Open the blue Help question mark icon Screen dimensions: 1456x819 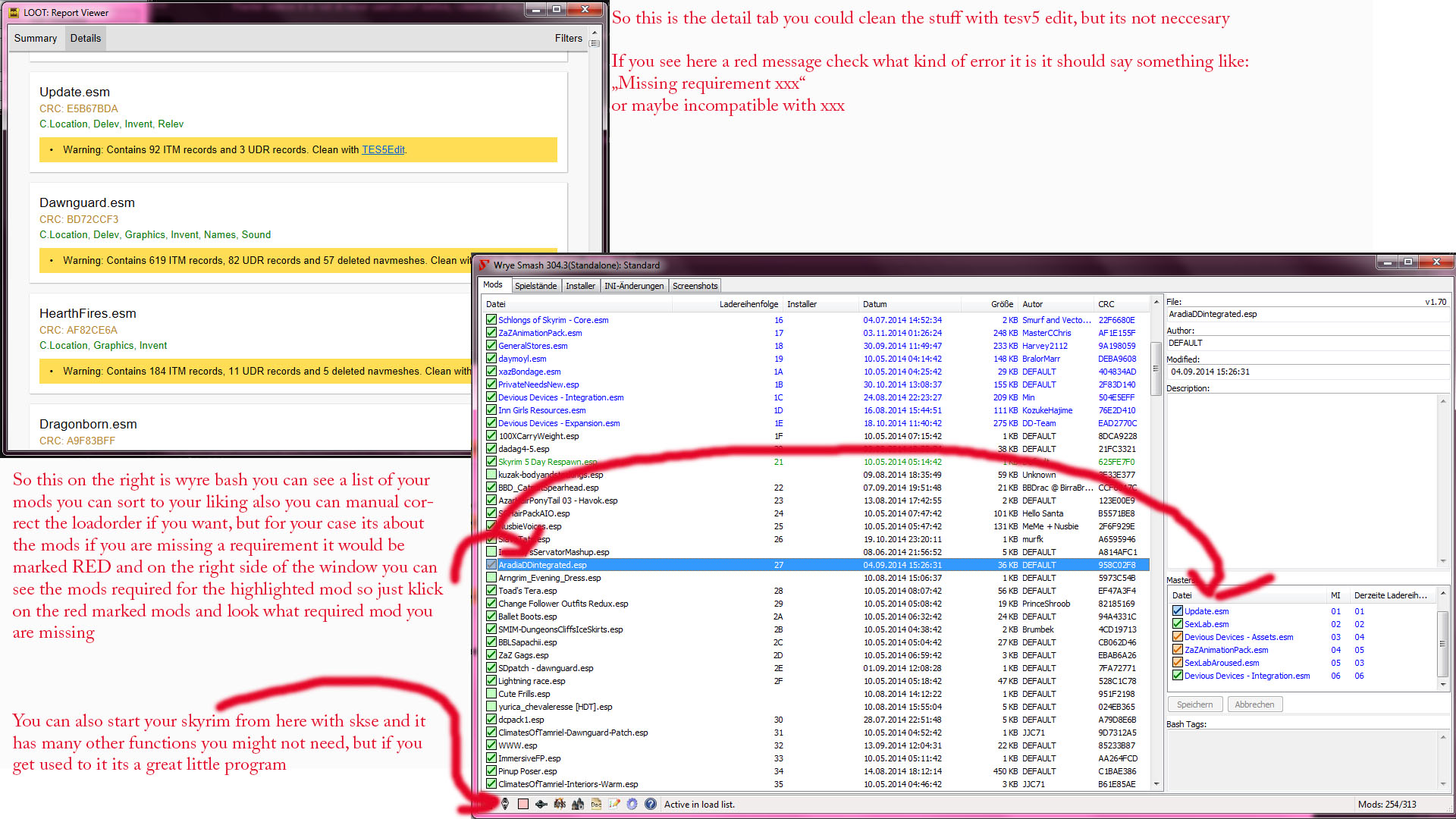coord(651,805)
